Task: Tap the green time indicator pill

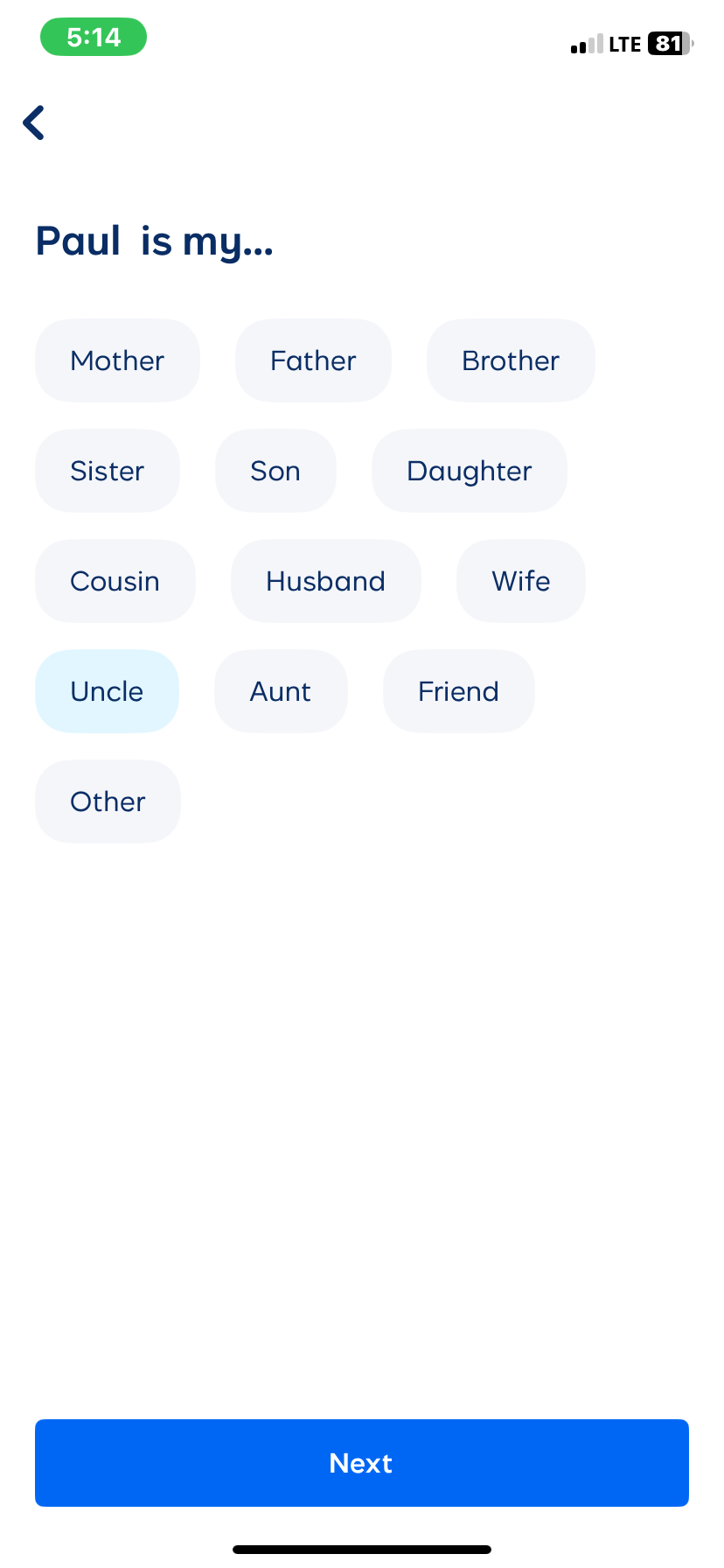Action: [94, 38]
